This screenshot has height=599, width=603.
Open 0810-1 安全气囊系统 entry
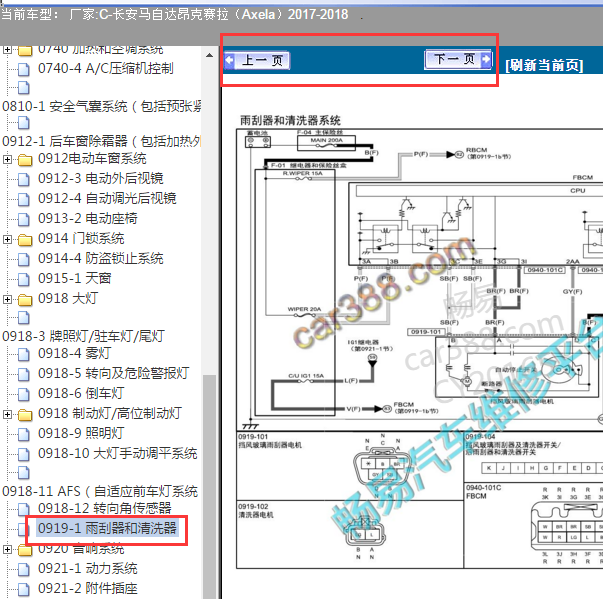tap(102, 106)
